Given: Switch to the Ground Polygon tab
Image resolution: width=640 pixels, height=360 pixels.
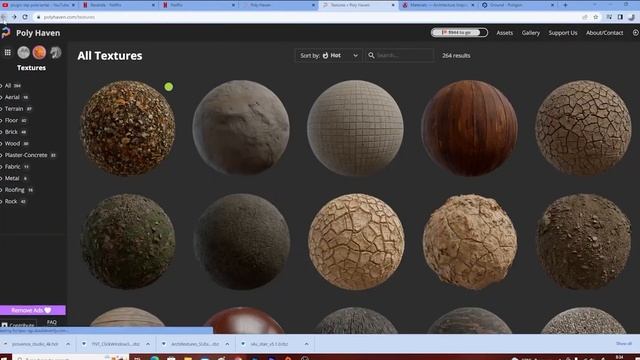Looking at the screenshot, I should (518, 5).
